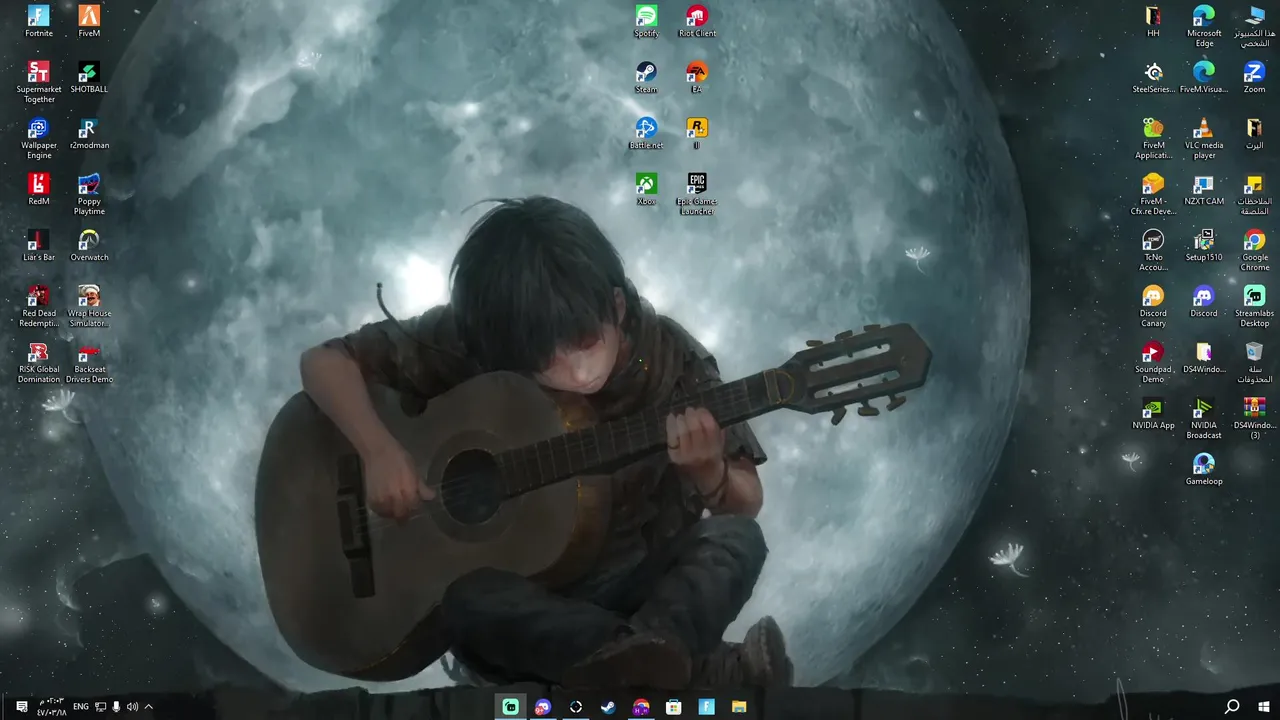
Task: Select the Streamlabs Desktop icon
Action: 1254,306
